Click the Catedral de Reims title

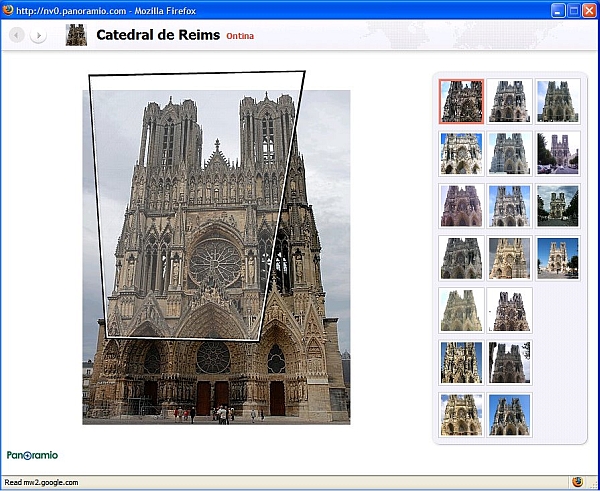point(158,35)
